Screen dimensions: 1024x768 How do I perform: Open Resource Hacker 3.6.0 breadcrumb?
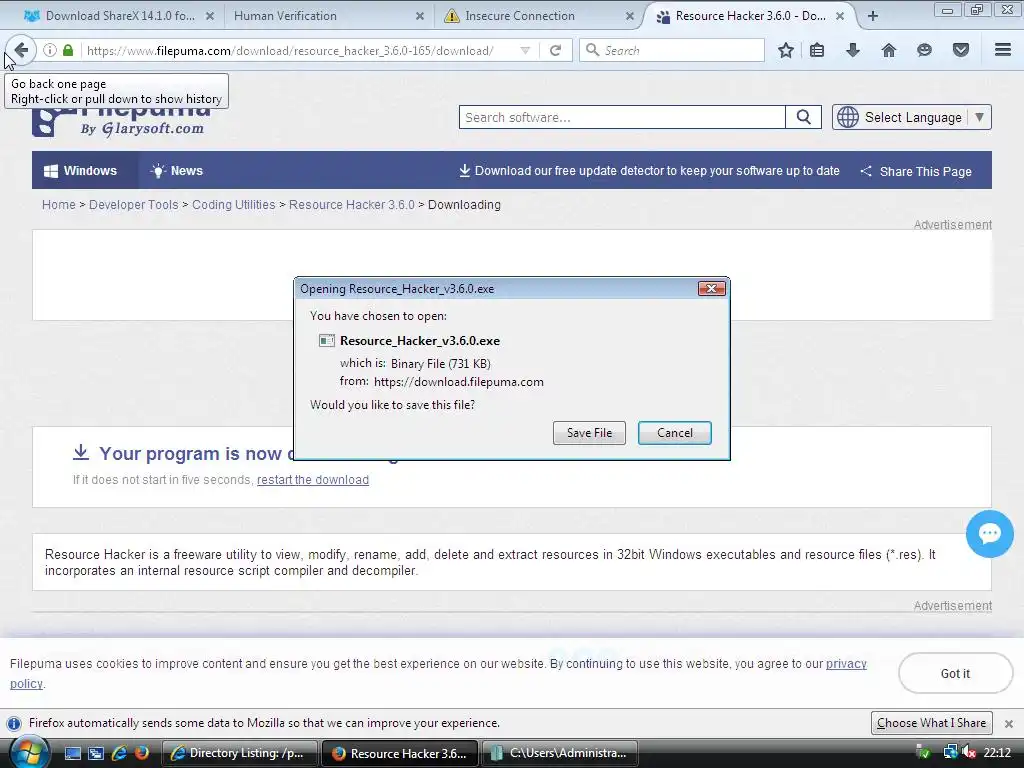pyautogui.click(x=351, y=205)
